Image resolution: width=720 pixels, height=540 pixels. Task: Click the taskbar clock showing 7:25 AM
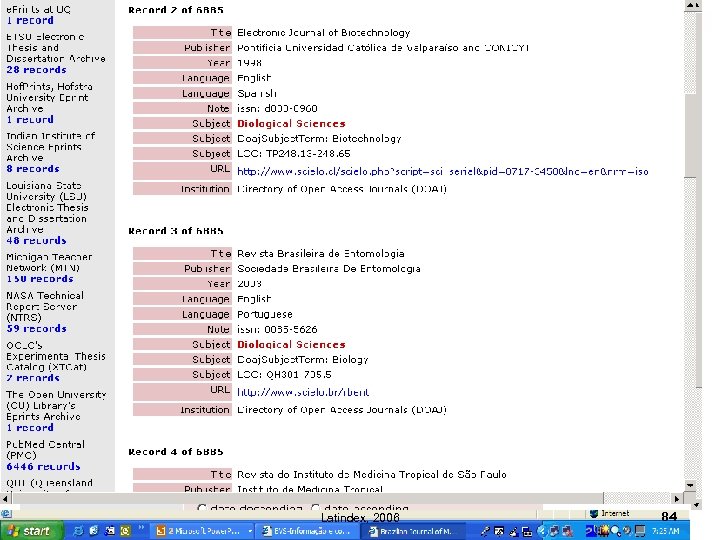[666, 531]
